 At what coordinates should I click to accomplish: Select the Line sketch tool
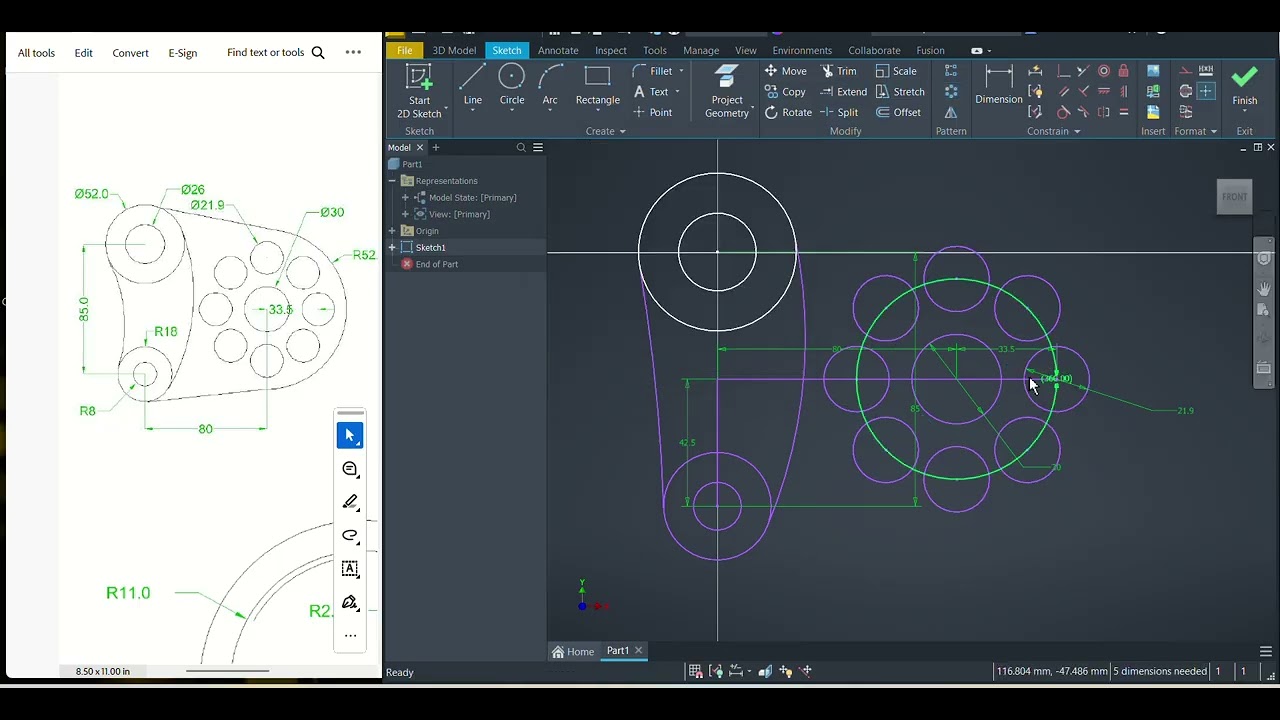pos(472,85)
